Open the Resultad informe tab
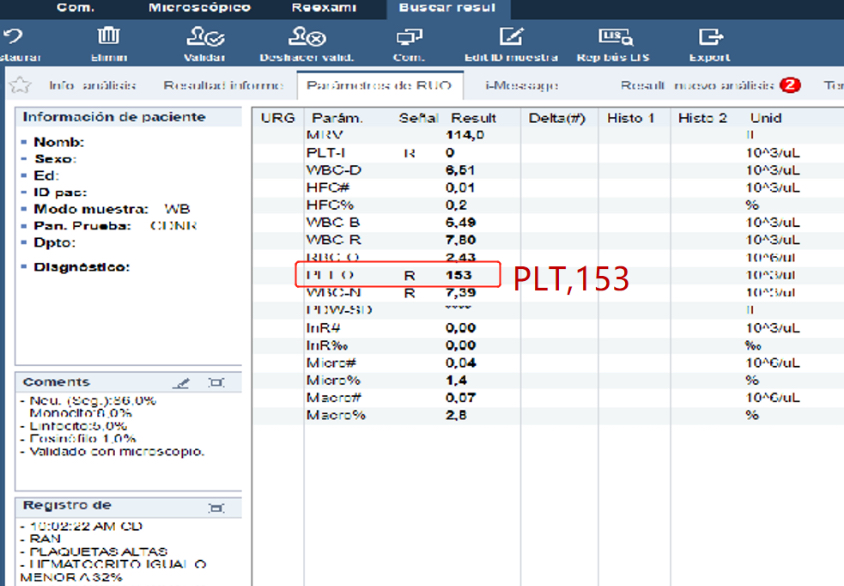 [222, 86]
